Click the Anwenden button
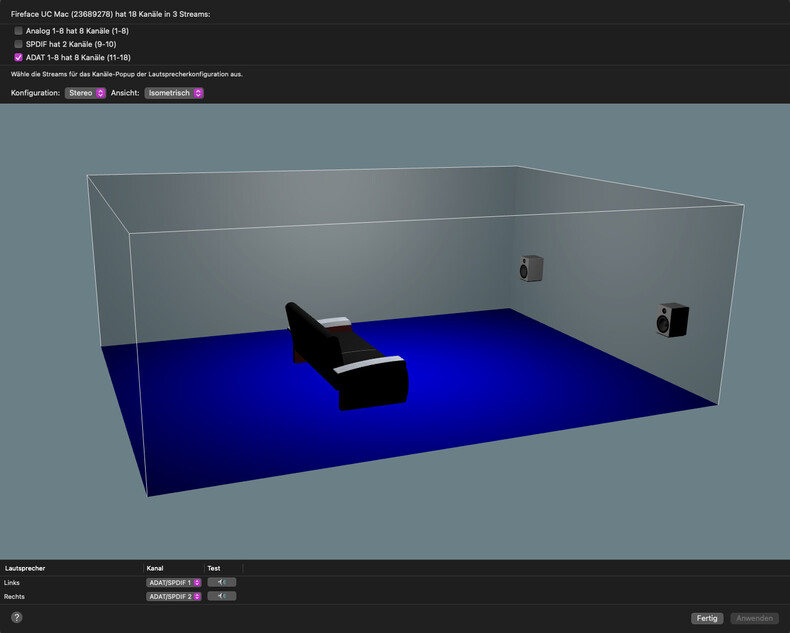Image resolution: width=790 pixels, height=633 pixels. coord(754,618)
